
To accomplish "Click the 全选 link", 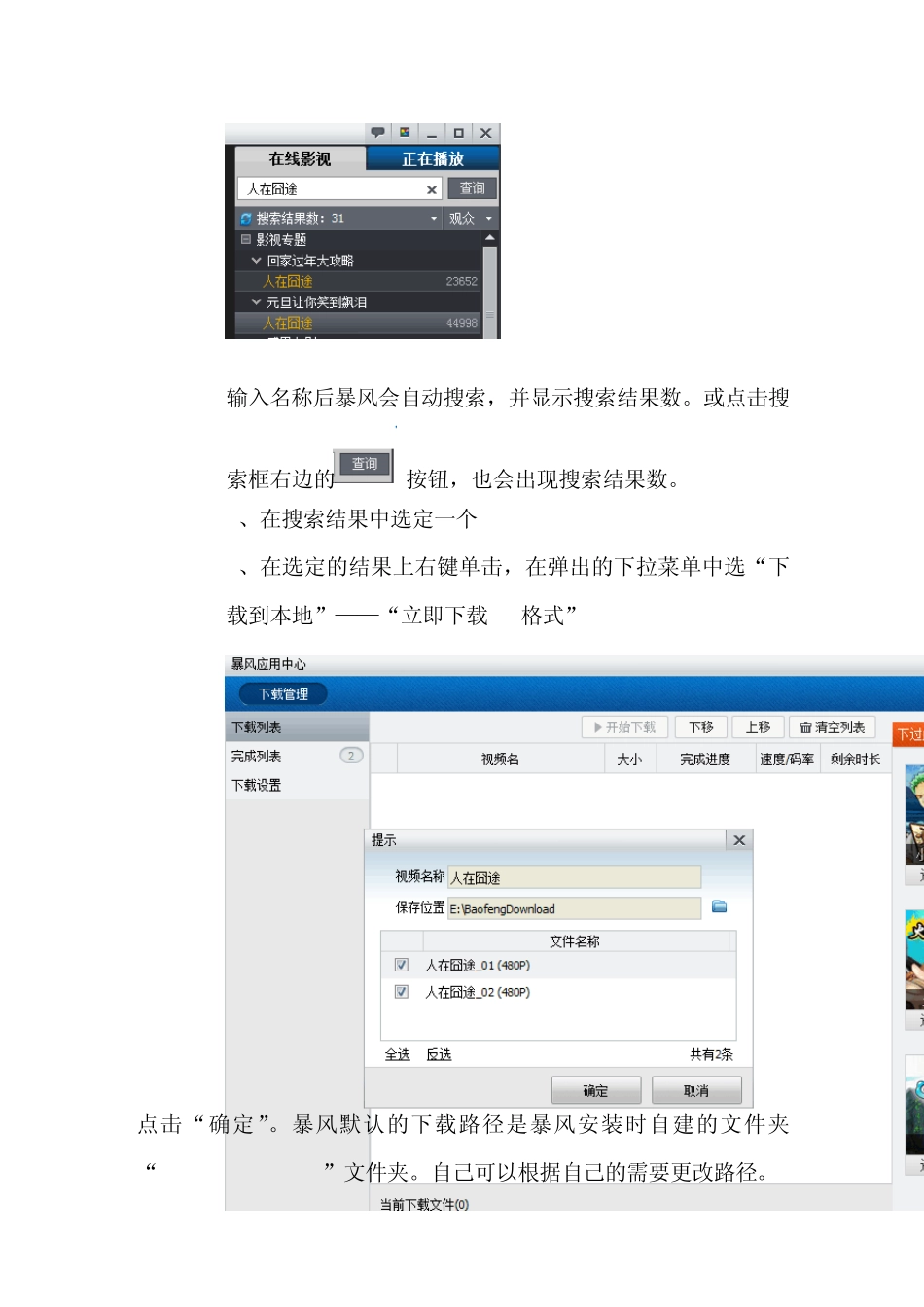I will click(x=397, y=1054).
